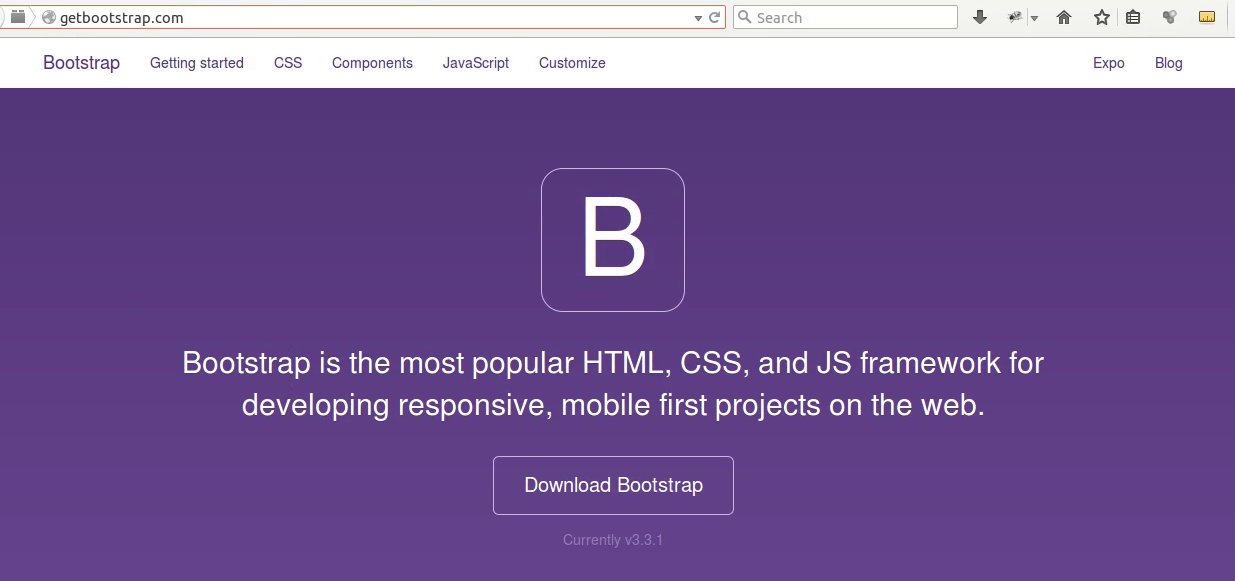Click the tab groups icon left of the address bar
Viewport: 1235px width, 581px height.
pyautogui.click(x=18, y=17)
